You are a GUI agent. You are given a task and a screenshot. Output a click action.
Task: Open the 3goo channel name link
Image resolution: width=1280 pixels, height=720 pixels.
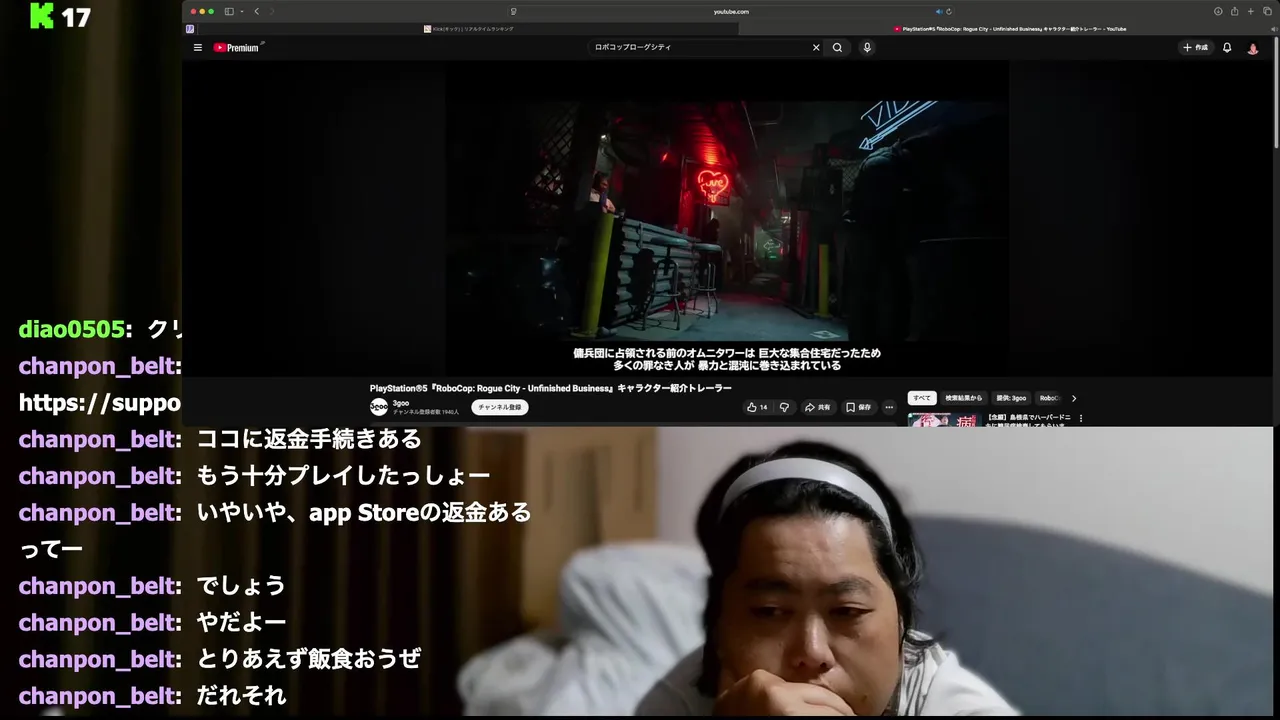(x=401, y=403)
